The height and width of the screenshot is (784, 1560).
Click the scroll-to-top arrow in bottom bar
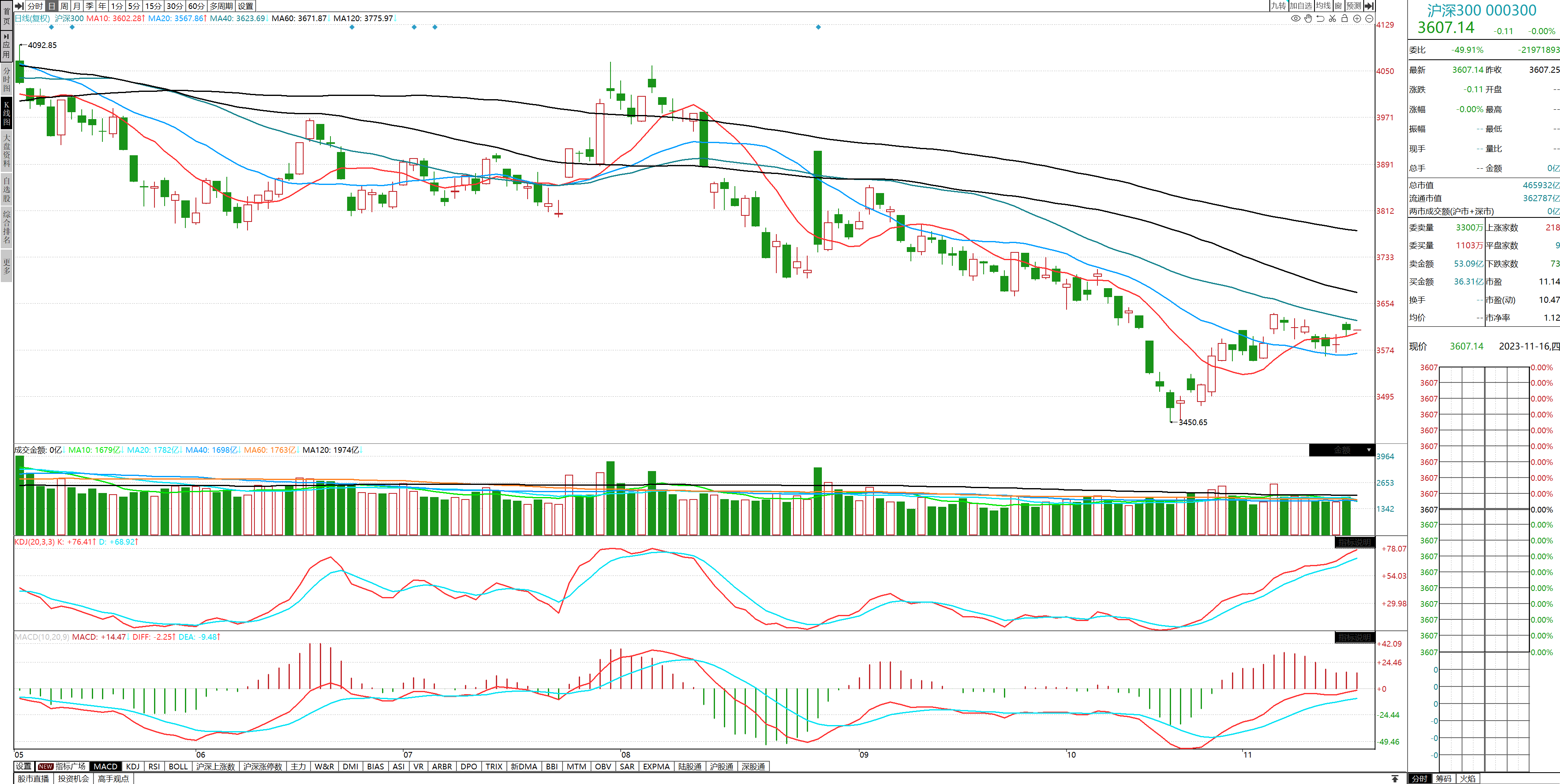point(1395,779)
